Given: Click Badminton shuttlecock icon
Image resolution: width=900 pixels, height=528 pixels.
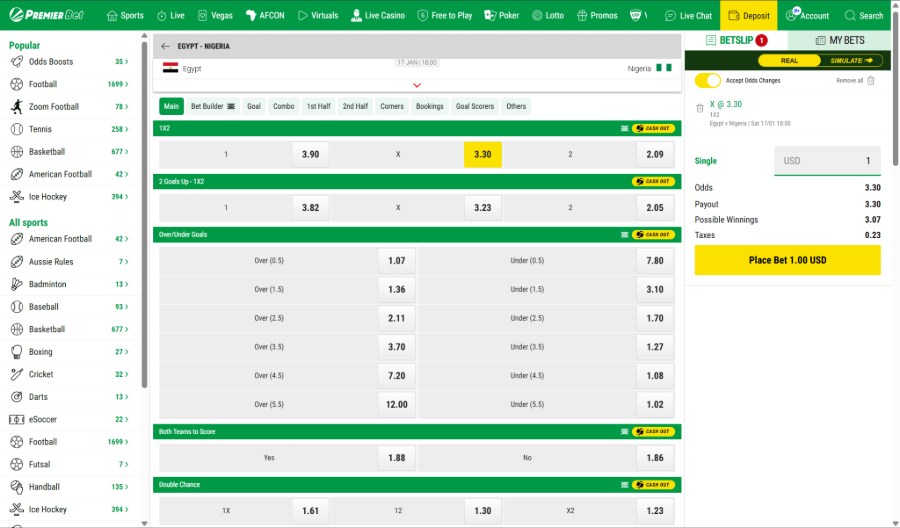Looking at the screenshot, I should coord(17,284).
